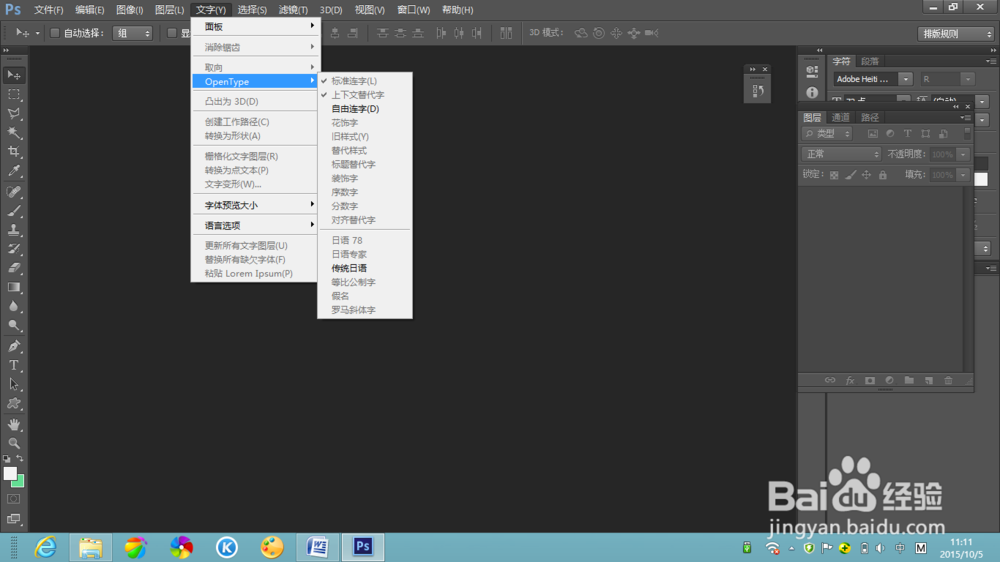This screenshot has width=1000, height=562.
Task: Select the Healing Brush tool
Action: pyautogui.click(x=14, y=192)
